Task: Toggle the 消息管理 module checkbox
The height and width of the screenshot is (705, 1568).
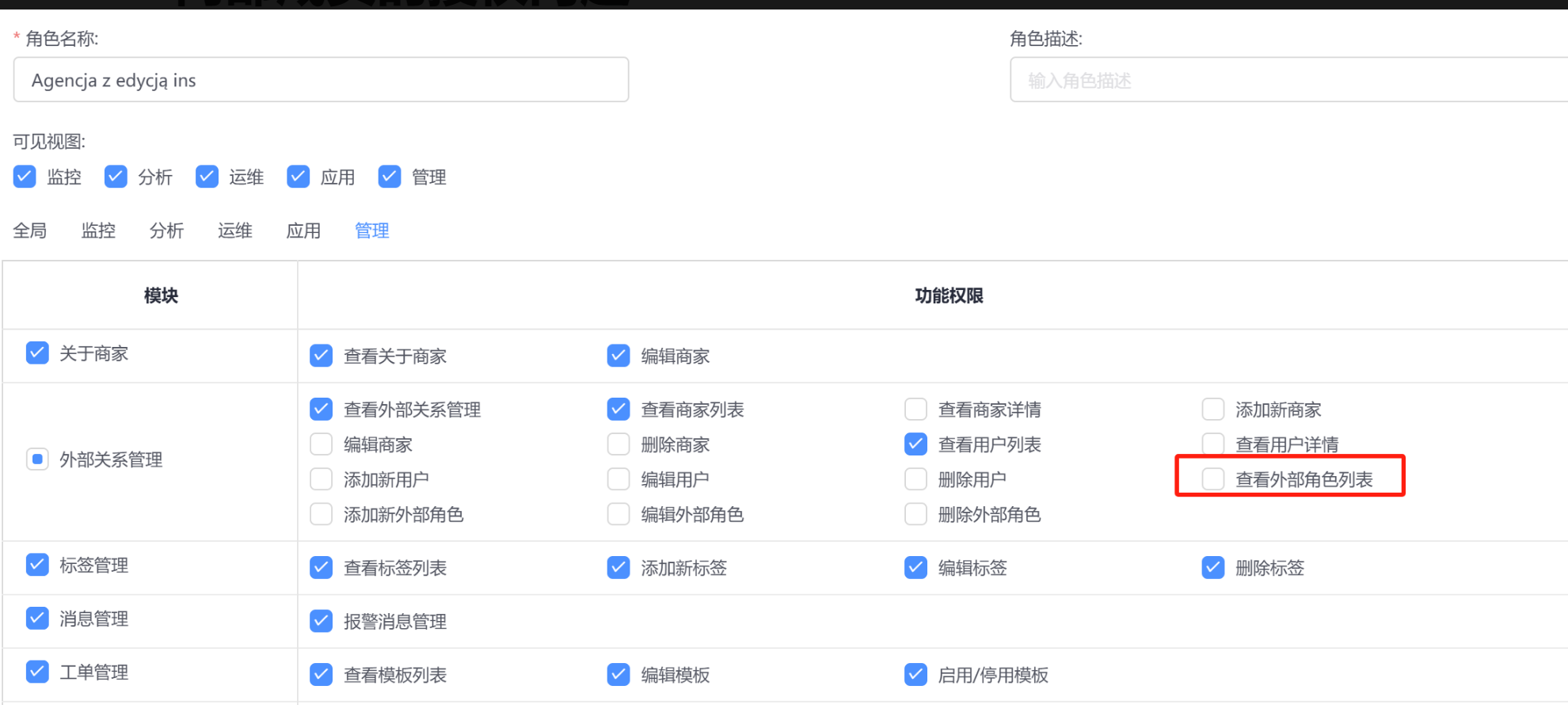Action: click(x=37, y=618)
